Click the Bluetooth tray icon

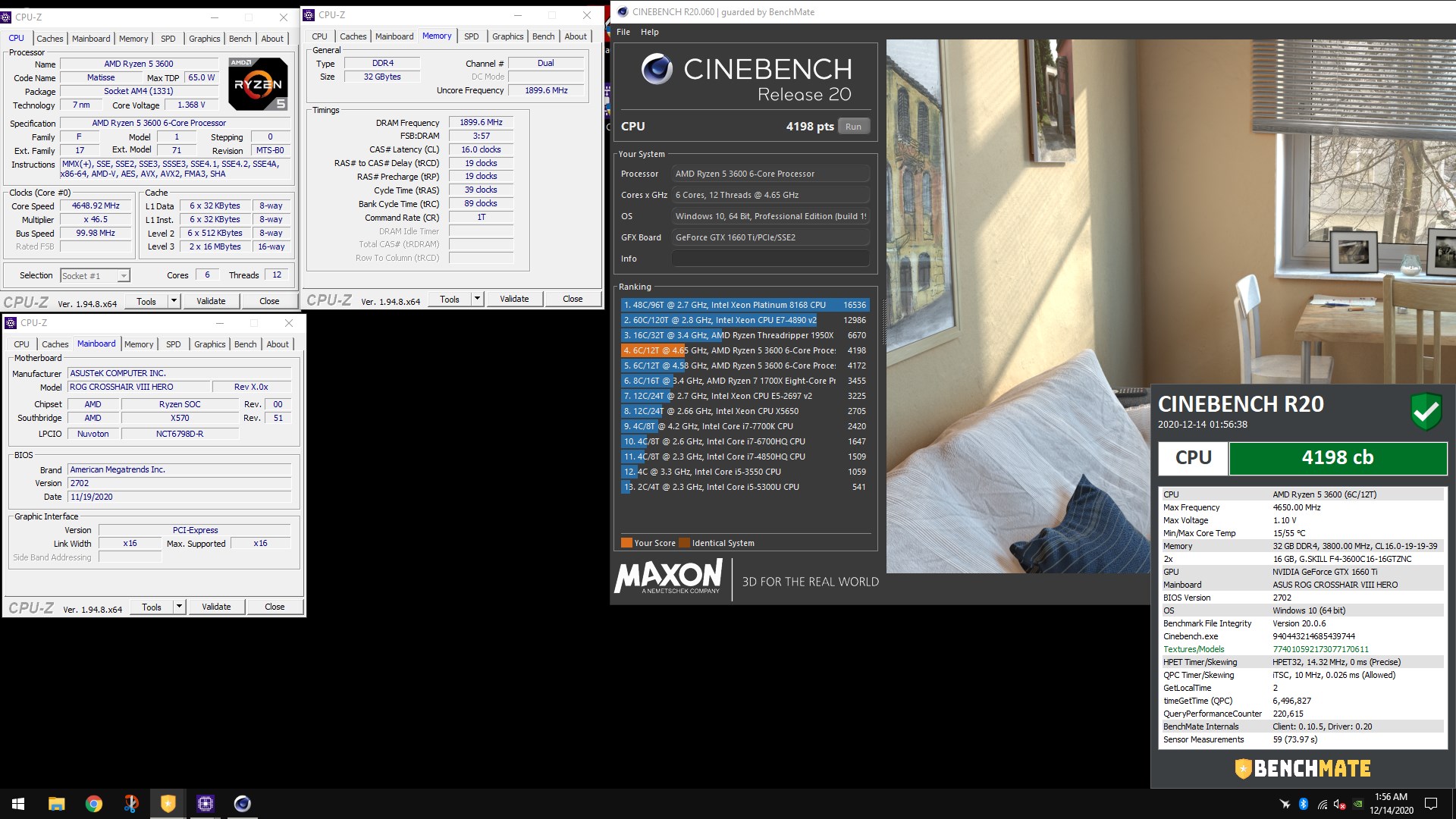coord(1304,804)
